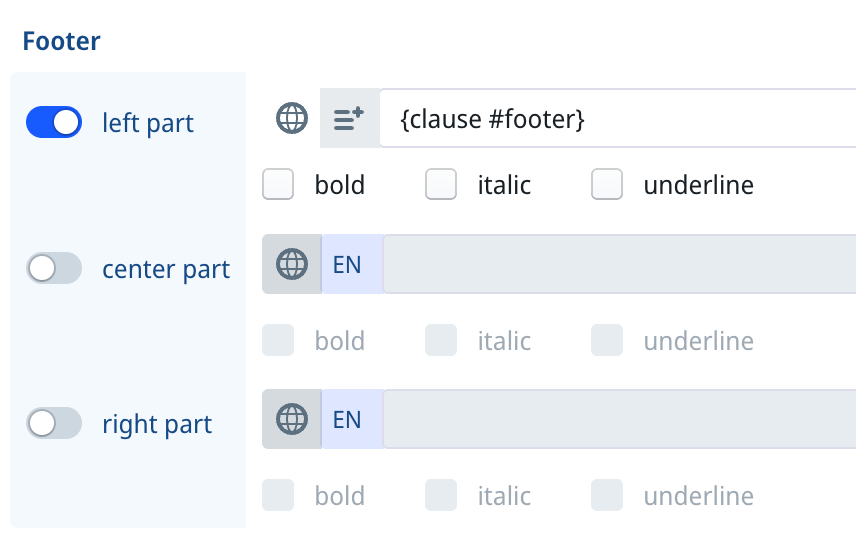Click the {clause #footer} text field
This screenshot has height=560, width=856.
[x=618, y=118]
